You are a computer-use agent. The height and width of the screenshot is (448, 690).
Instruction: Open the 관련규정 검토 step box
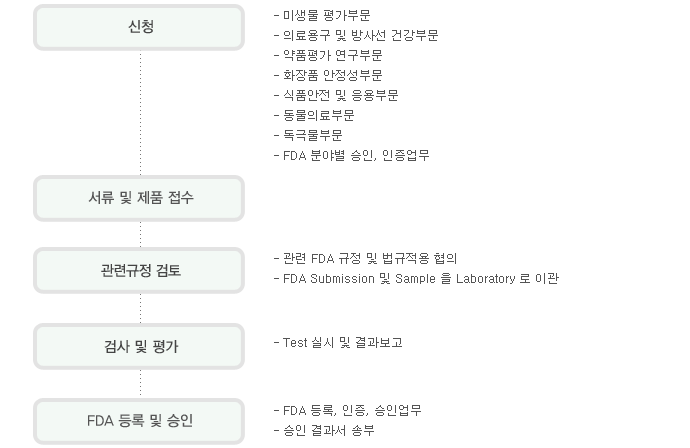(x=139, y=270)
